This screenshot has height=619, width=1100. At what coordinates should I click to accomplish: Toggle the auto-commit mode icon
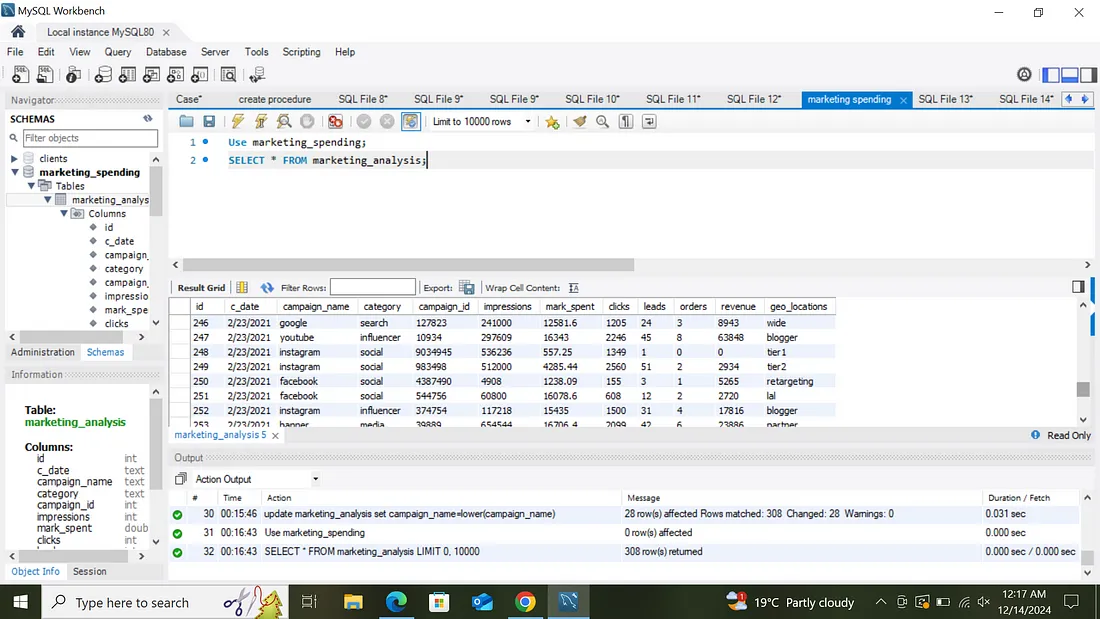(x=410, y=121)
